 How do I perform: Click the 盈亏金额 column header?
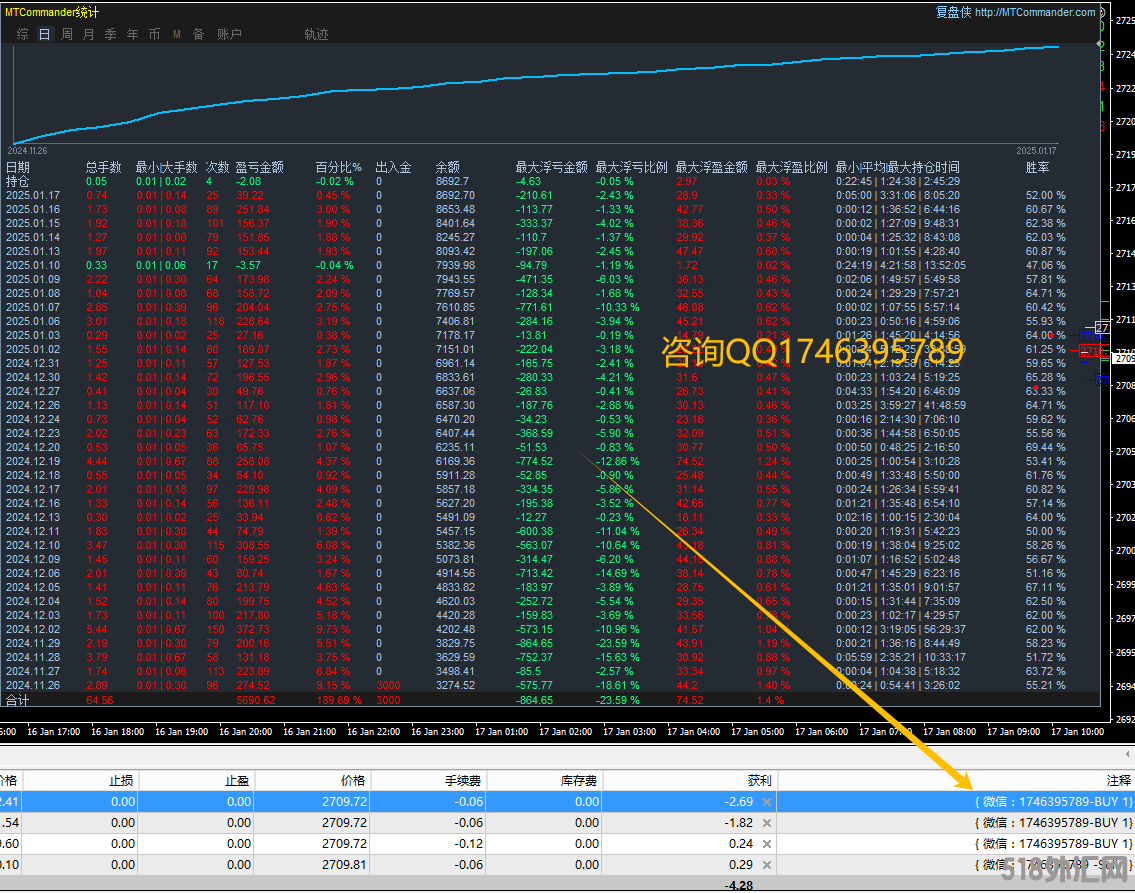(260, 167)
